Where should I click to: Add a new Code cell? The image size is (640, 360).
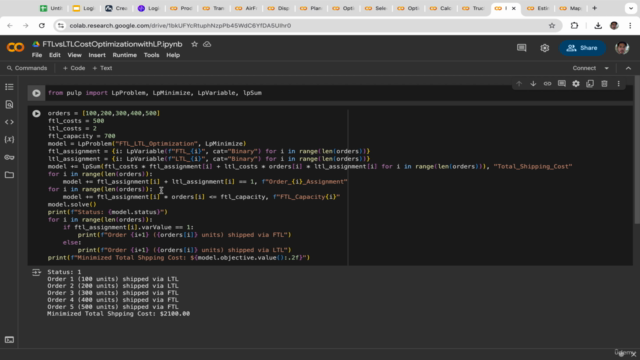click(x=74, y=68)
